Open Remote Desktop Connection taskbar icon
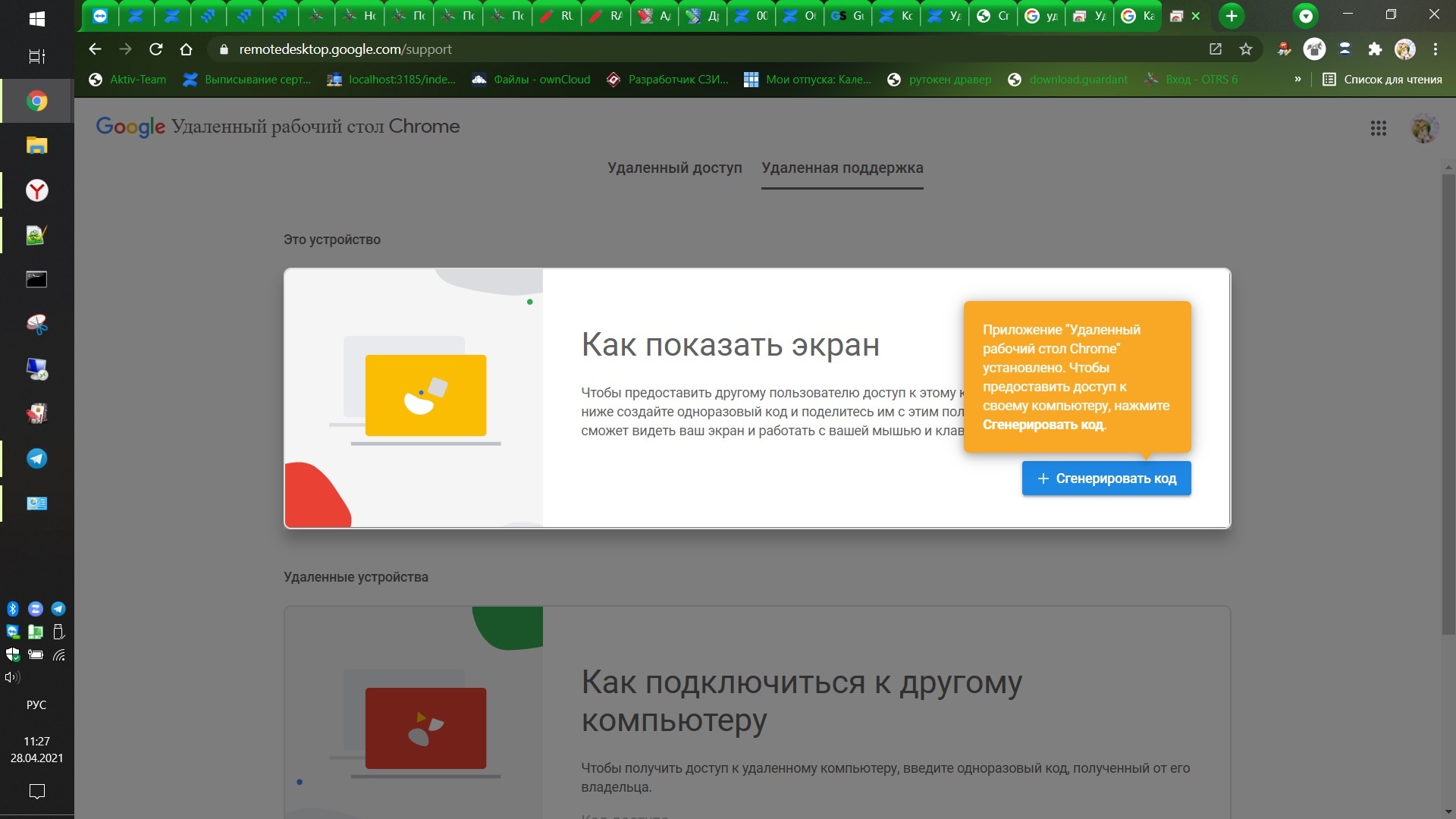1456x819 pixels. [x=36, y=369]
